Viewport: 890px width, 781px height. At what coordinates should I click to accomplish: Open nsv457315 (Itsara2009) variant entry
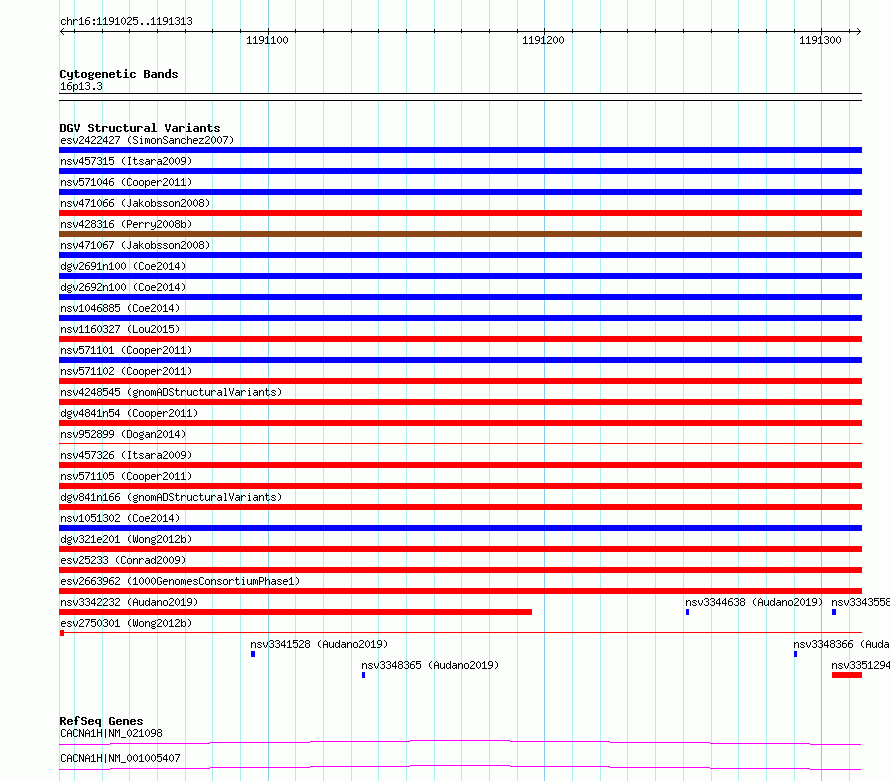point(126,161)
